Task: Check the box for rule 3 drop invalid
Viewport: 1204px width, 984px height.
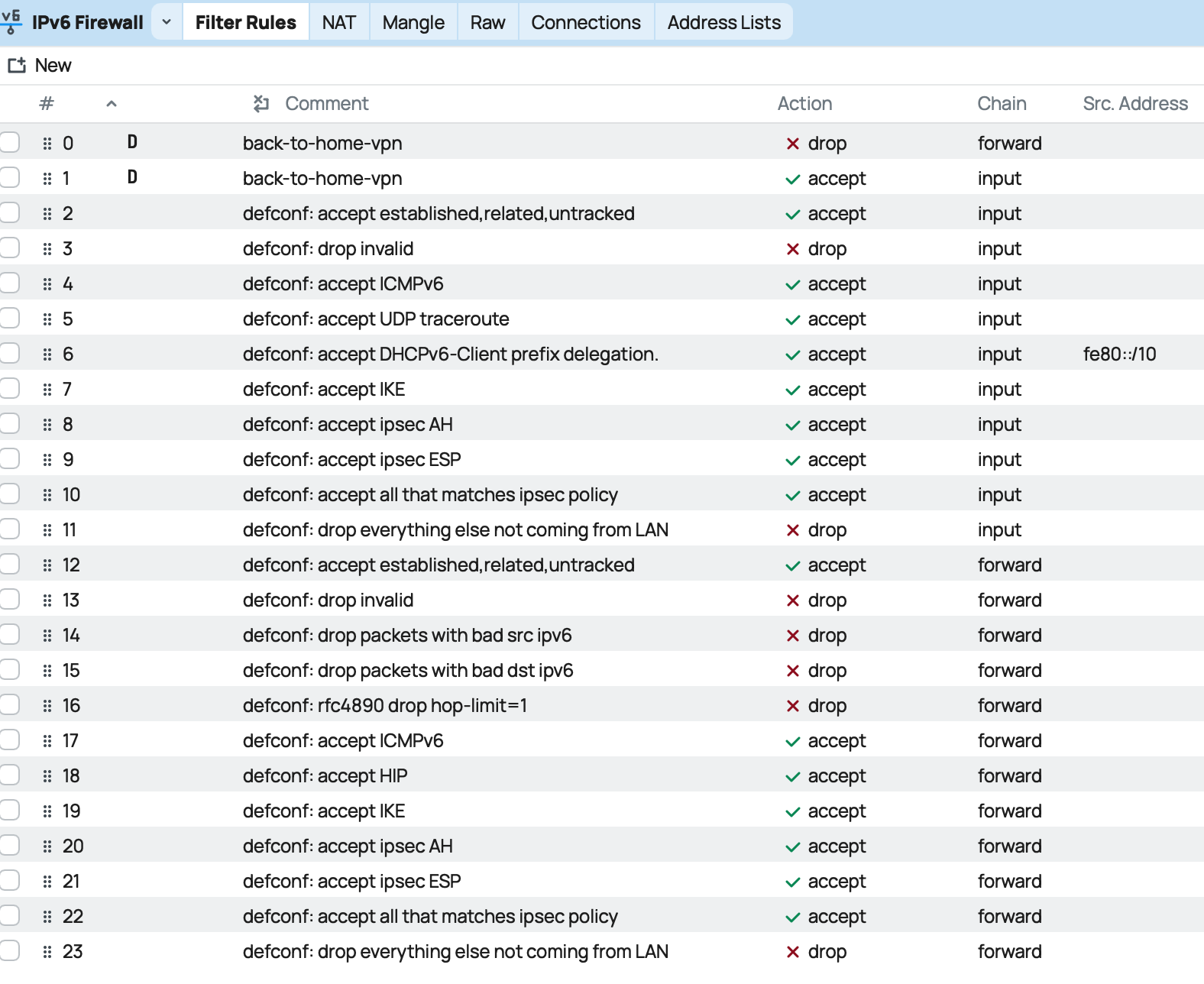Action: [x=9, y=248]
